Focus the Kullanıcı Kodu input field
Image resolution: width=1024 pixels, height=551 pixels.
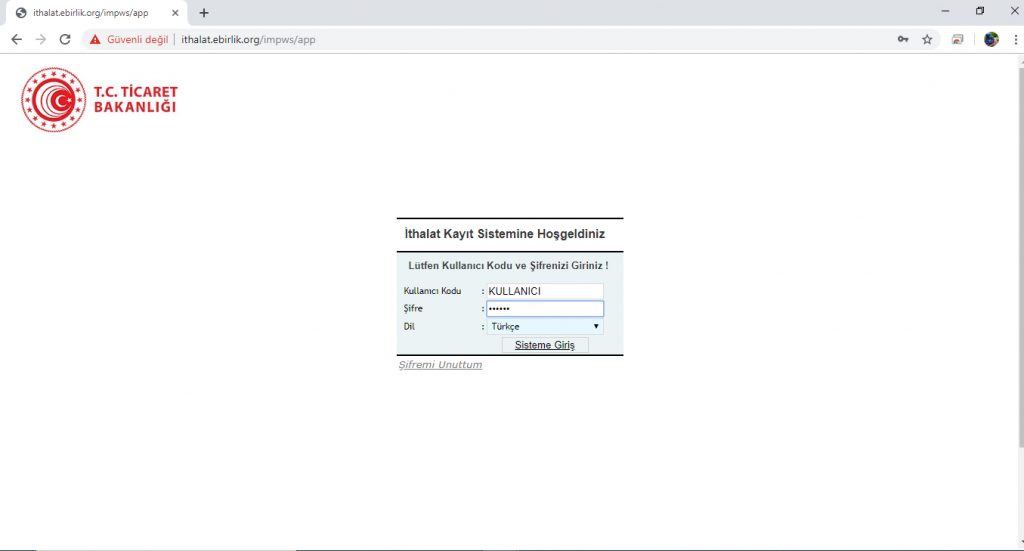tap(545, 291)
